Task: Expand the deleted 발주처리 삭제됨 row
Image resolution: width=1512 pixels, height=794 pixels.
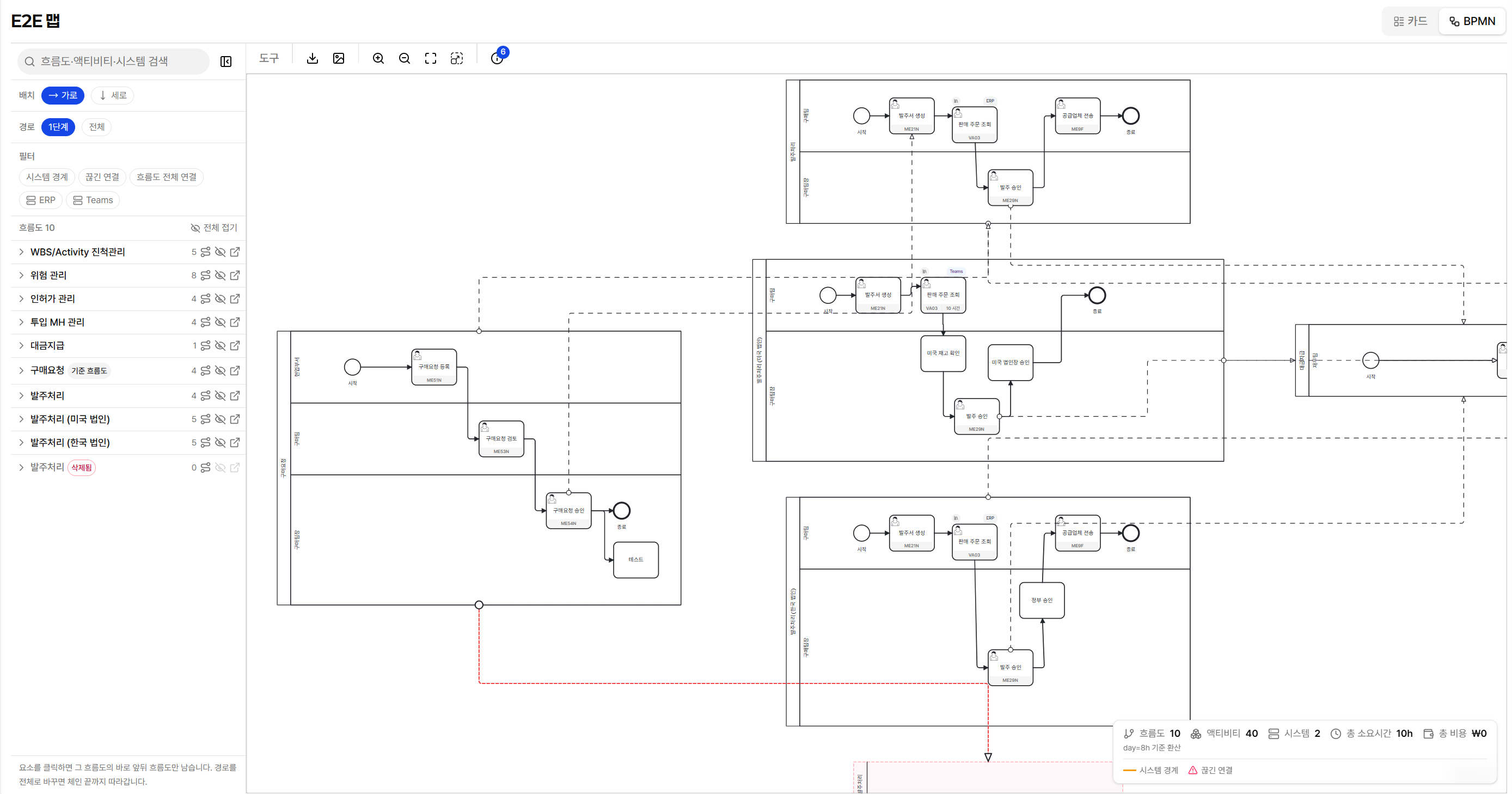Action: pos(21,467)
